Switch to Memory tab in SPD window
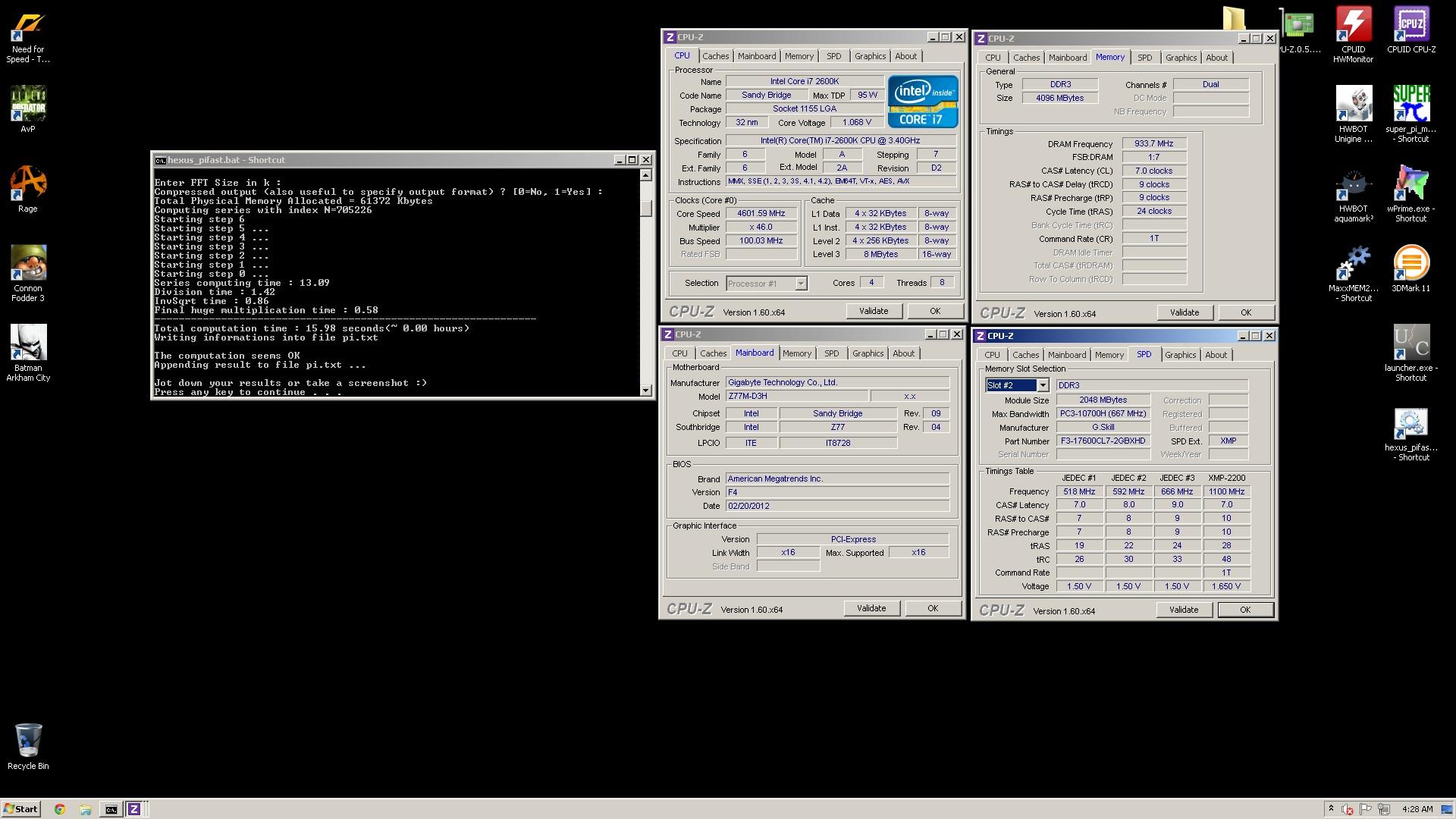The image size is (1456, 819). click(1109, 355)
